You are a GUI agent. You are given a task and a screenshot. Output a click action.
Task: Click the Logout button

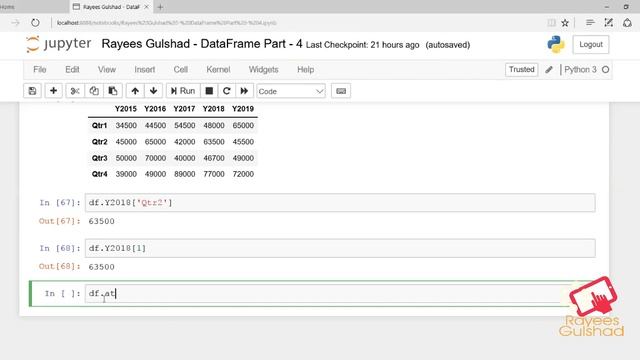pyautogui.click(x=591, y=44)
